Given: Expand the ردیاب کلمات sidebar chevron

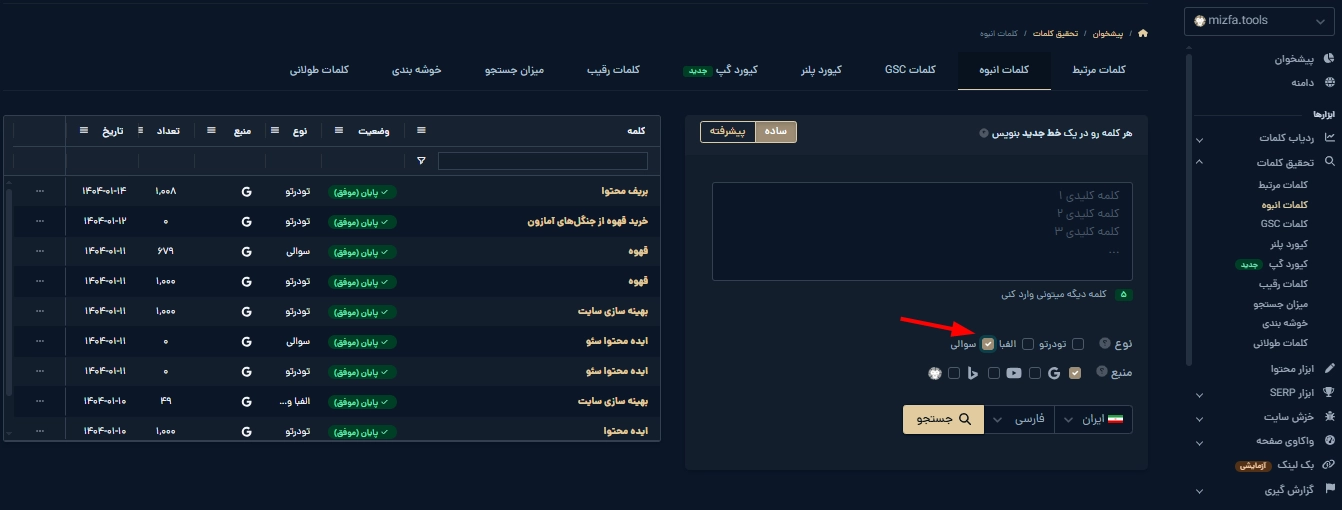Looking at the screenshot, I should click(x=1200, y=138).
